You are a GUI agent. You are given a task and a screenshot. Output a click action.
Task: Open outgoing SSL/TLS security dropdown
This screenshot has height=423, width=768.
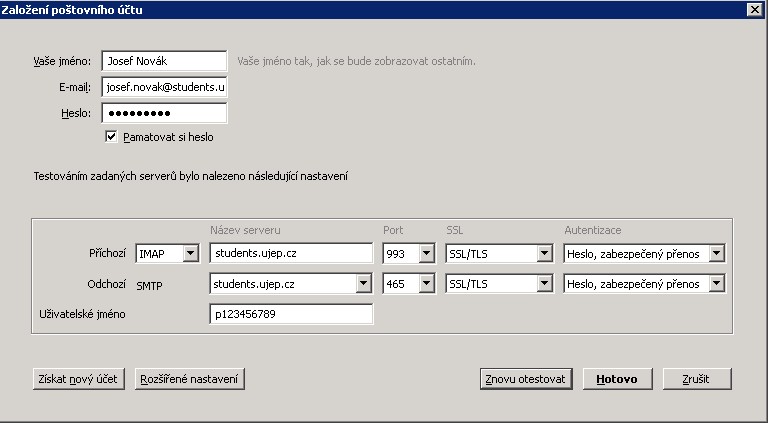544,284
